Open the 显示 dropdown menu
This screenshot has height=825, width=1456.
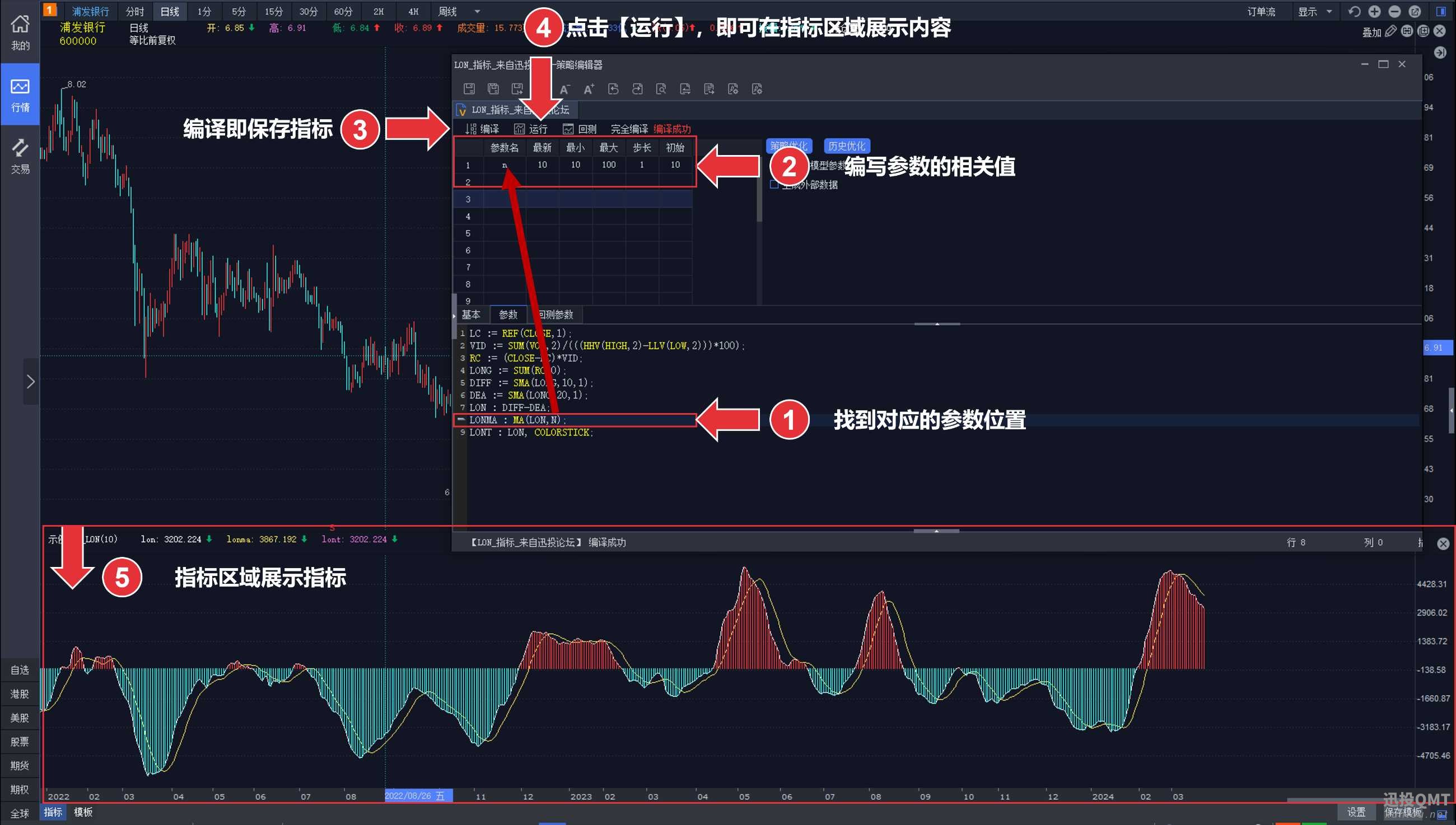pyautogui.click(x=1314, y=11)
